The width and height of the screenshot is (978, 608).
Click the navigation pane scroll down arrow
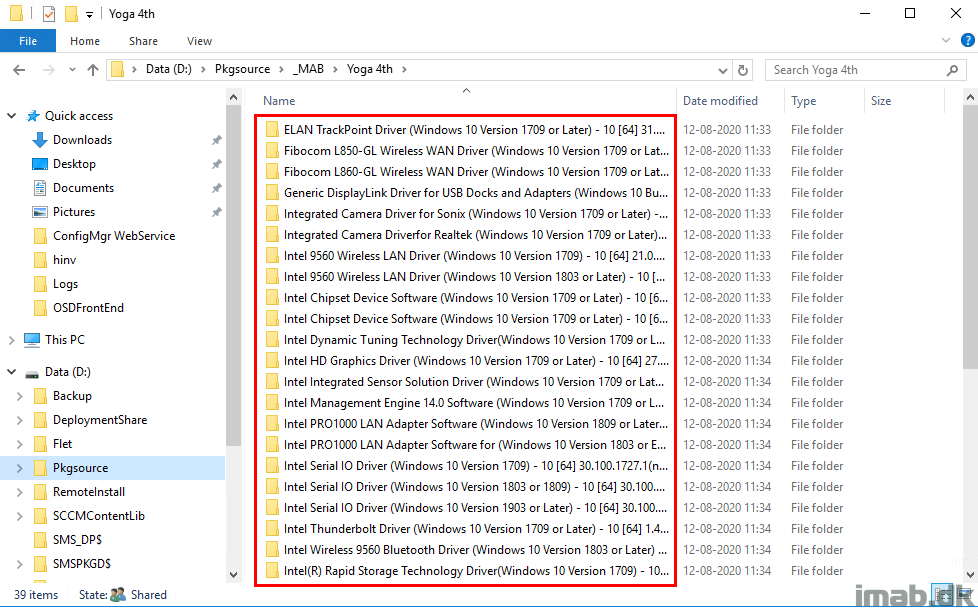(233, 574)
